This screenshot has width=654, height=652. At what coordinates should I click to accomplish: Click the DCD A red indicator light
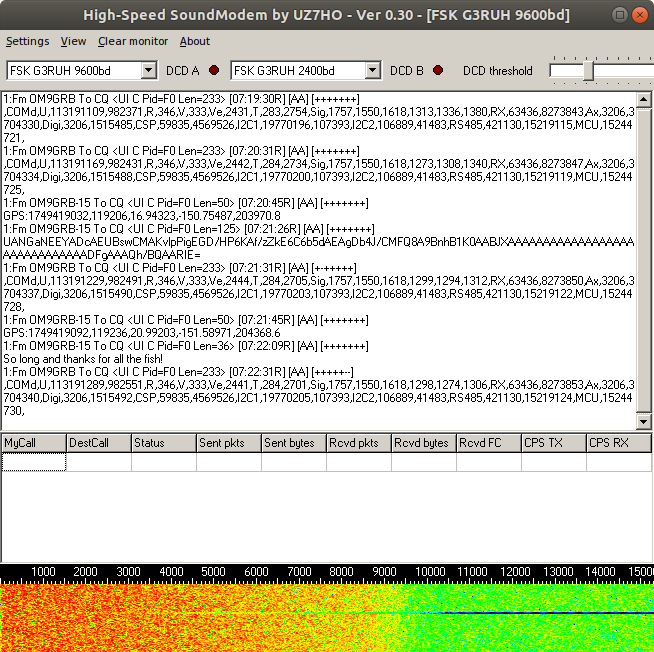(214, 70)
